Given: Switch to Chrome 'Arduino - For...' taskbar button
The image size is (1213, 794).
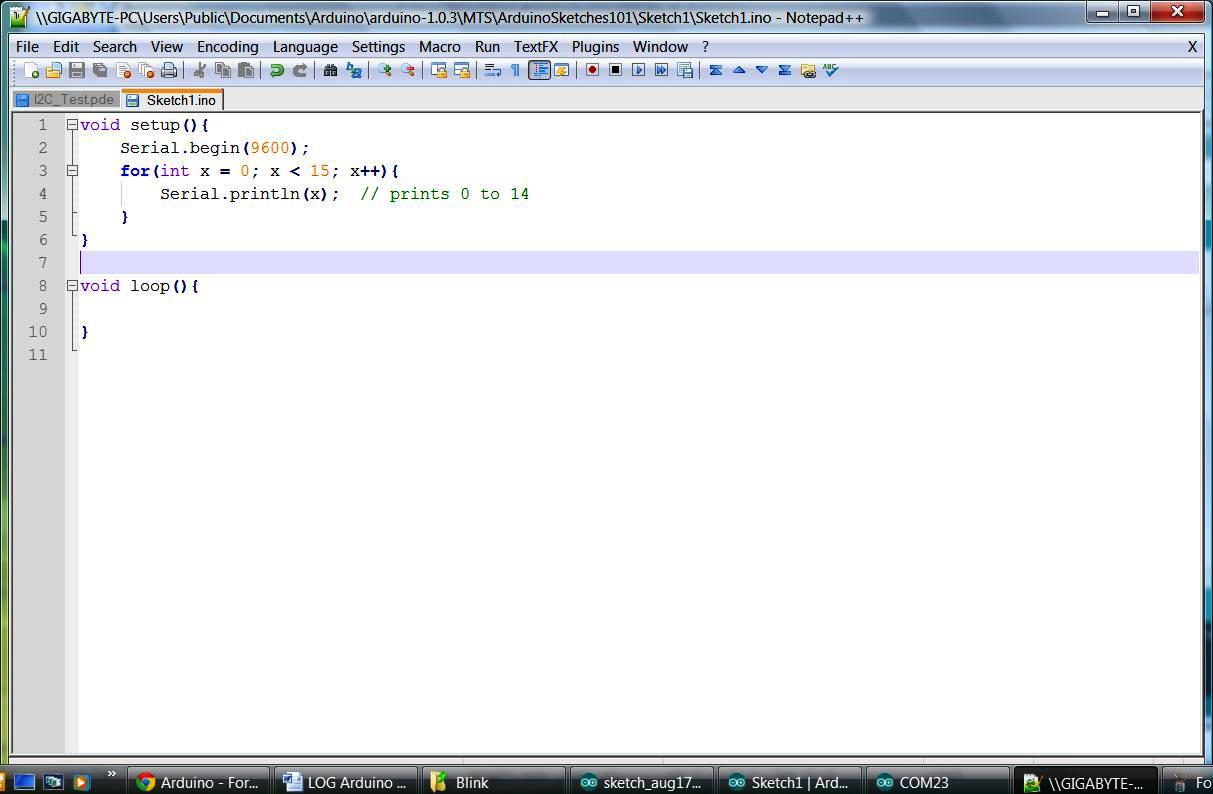Looking at the screenshot, I should click(198, 782).
